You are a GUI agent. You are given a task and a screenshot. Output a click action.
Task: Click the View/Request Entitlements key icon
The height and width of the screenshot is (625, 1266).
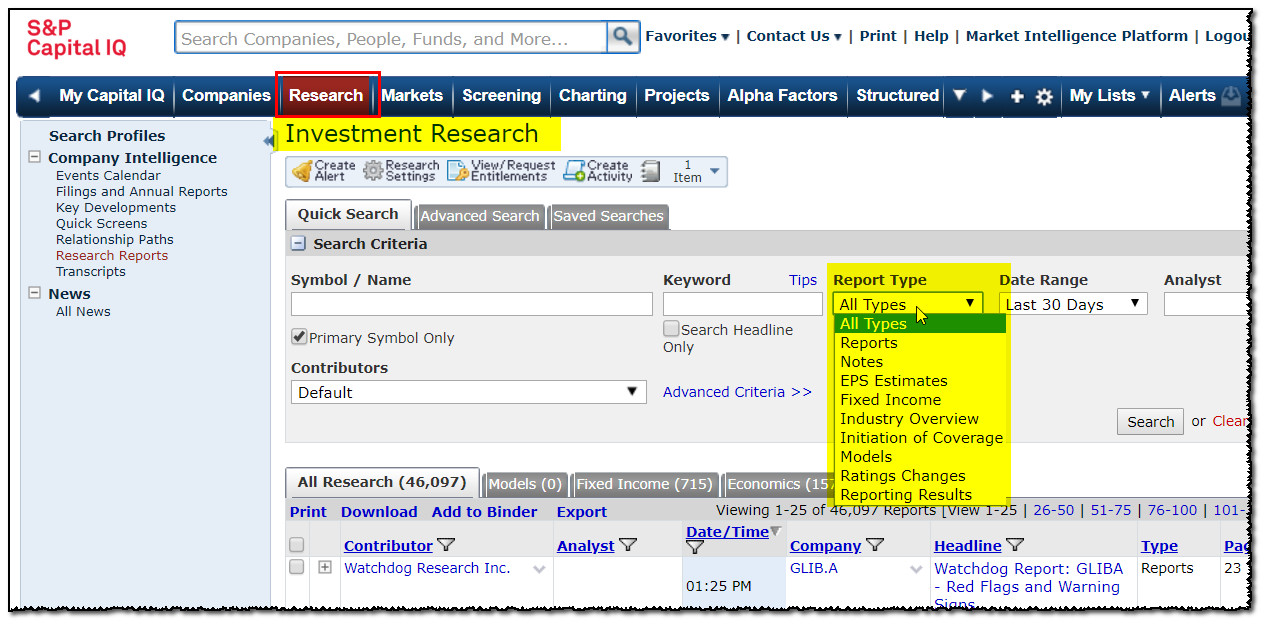[457, 172]
